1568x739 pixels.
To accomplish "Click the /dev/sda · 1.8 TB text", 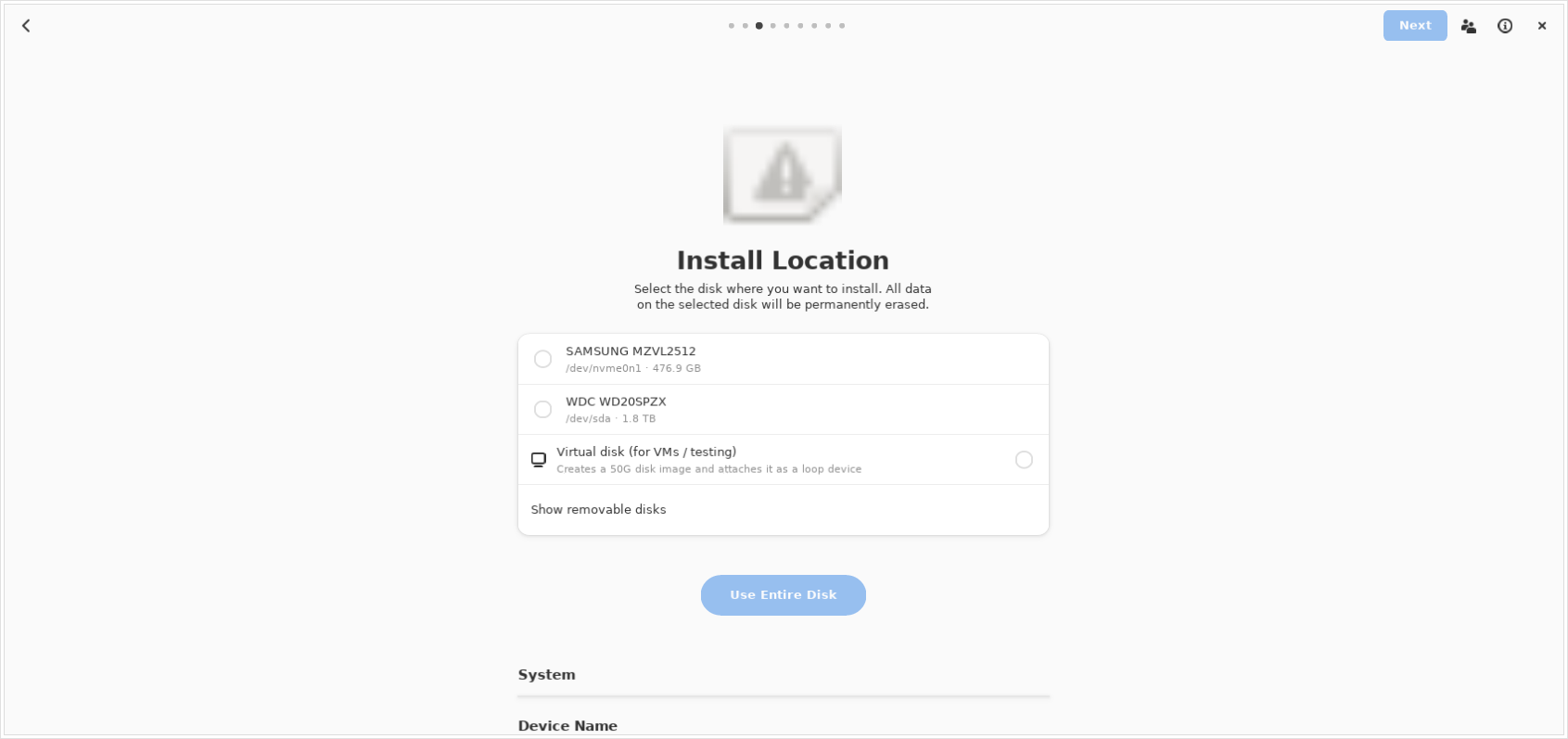I will click(x=611, y=418).
